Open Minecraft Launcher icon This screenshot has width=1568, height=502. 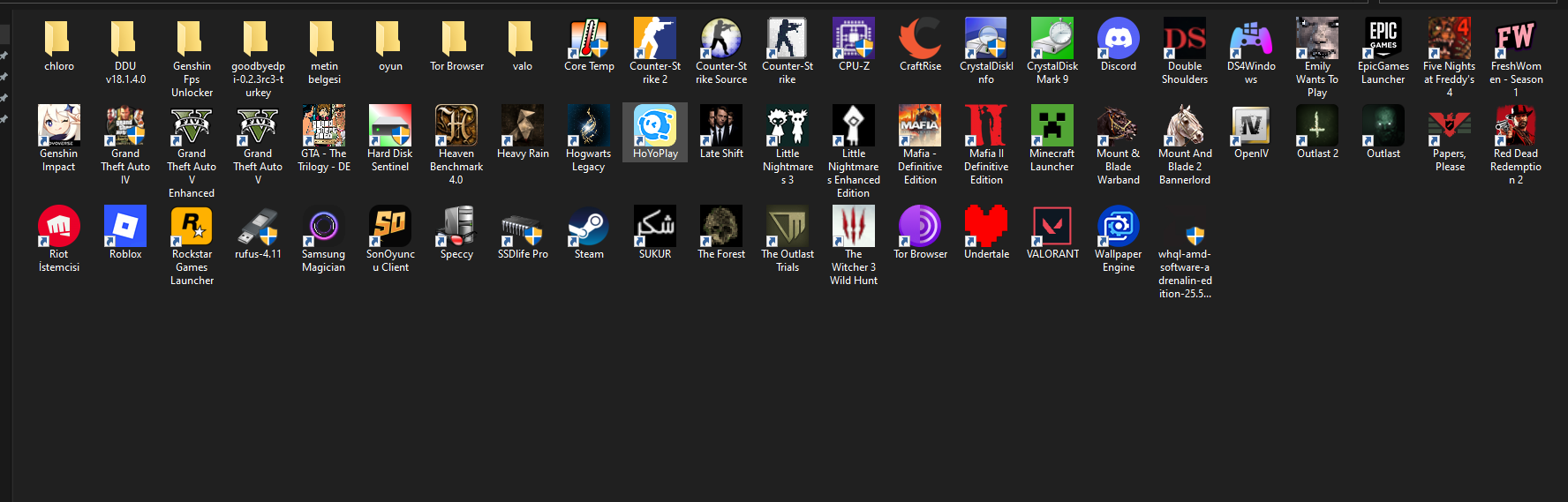tap(1052, 125)
